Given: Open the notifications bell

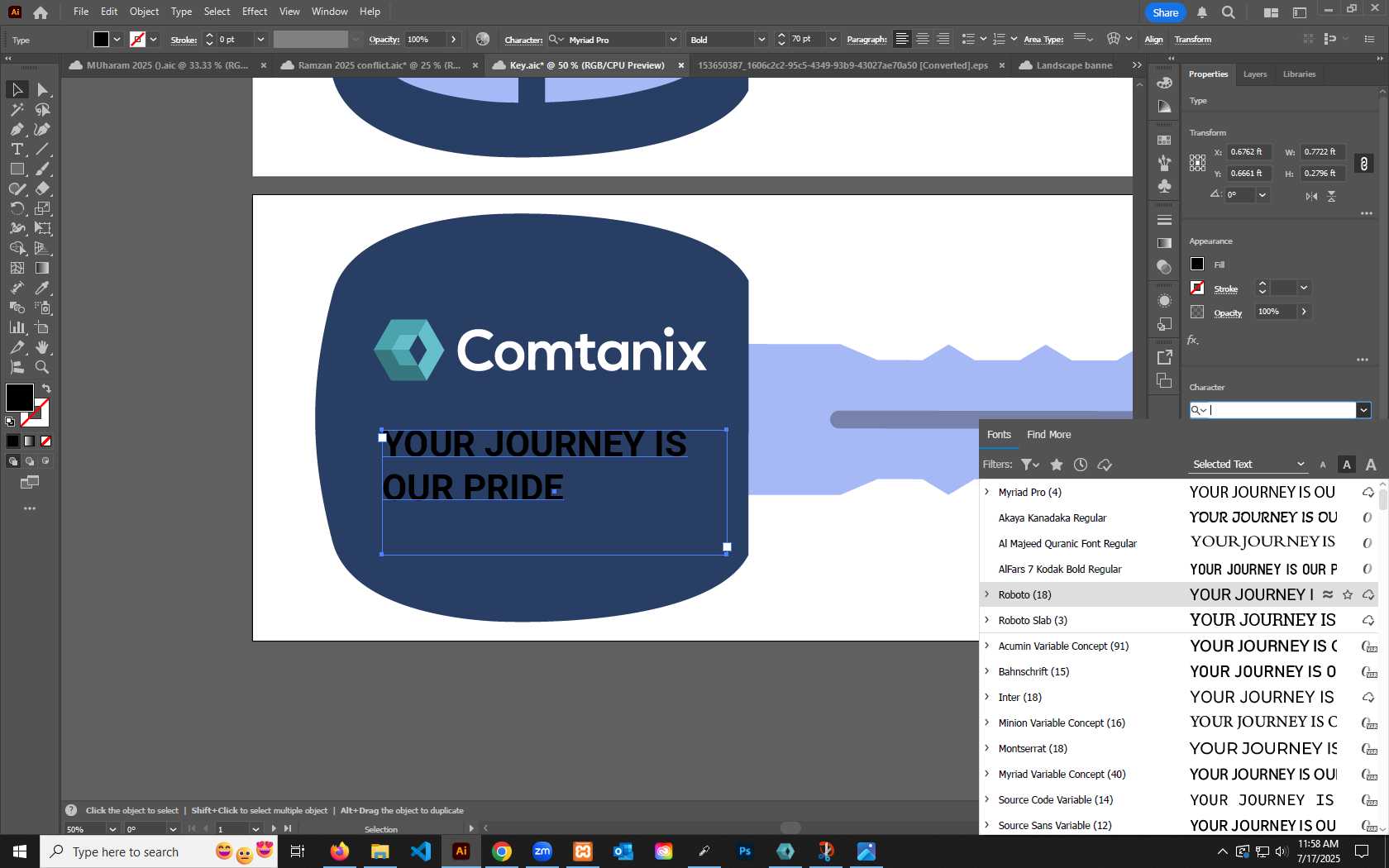Looking at the screenshot, I should tap(1202, 12).
